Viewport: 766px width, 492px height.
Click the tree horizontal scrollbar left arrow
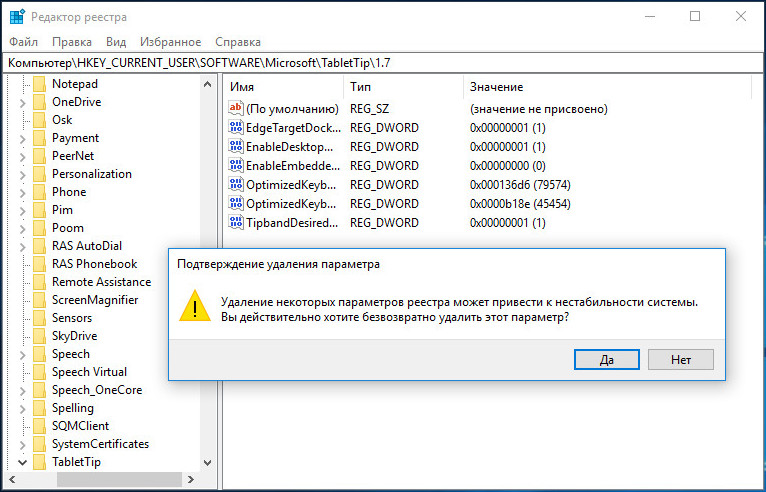12,479
